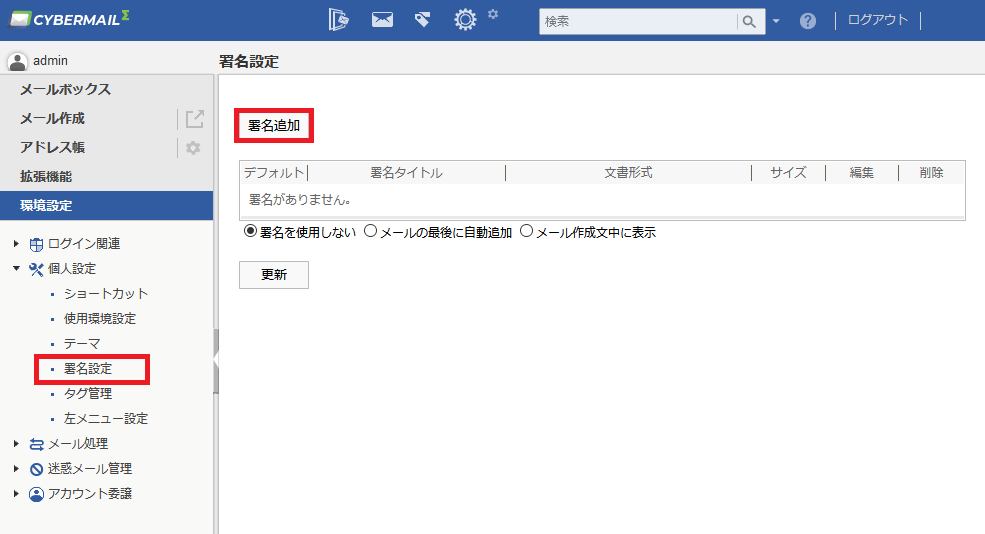The width and height of the screenshot is (985, 534).
Task: Select 署名を使用しない radio option
Action: click(x=250, y=231)
